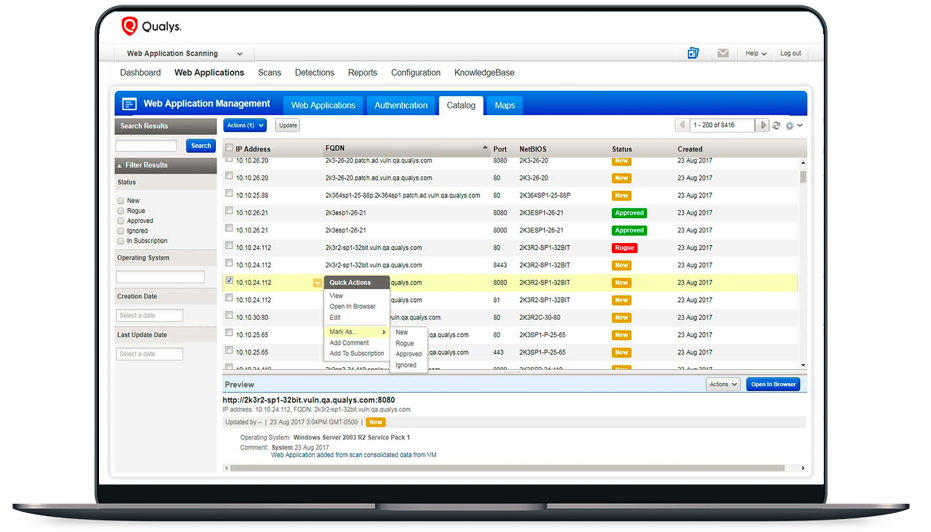The image size is (931, 532).
Task: Open the Scans menu
Action: click(x=270, y=73)
